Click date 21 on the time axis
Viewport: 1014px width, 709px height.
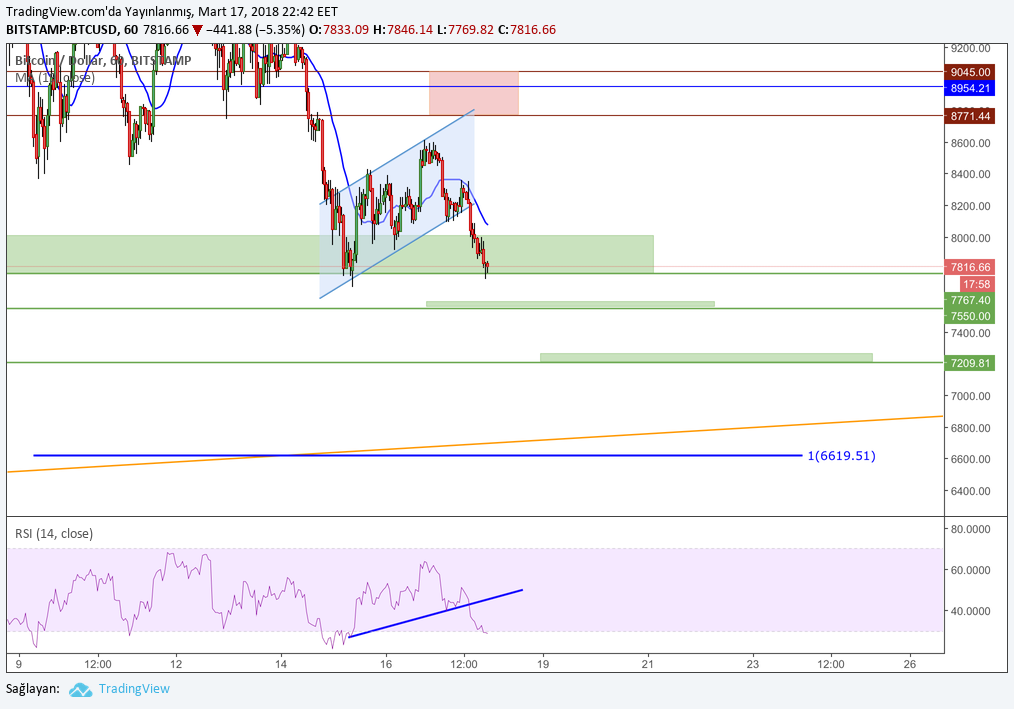click(x=648, y=664)
